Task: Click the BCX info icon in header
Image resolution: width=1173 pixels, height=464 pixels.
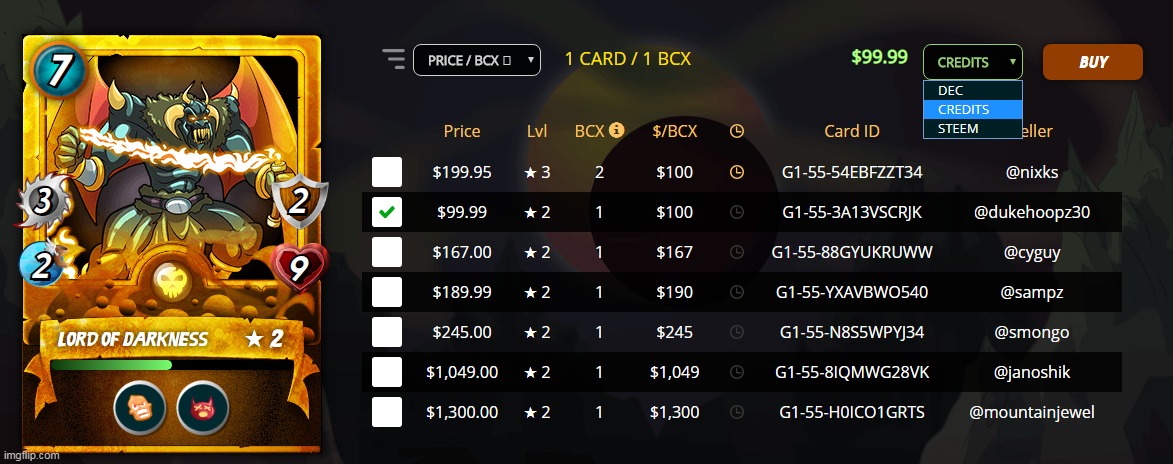Action: point(617,130)
